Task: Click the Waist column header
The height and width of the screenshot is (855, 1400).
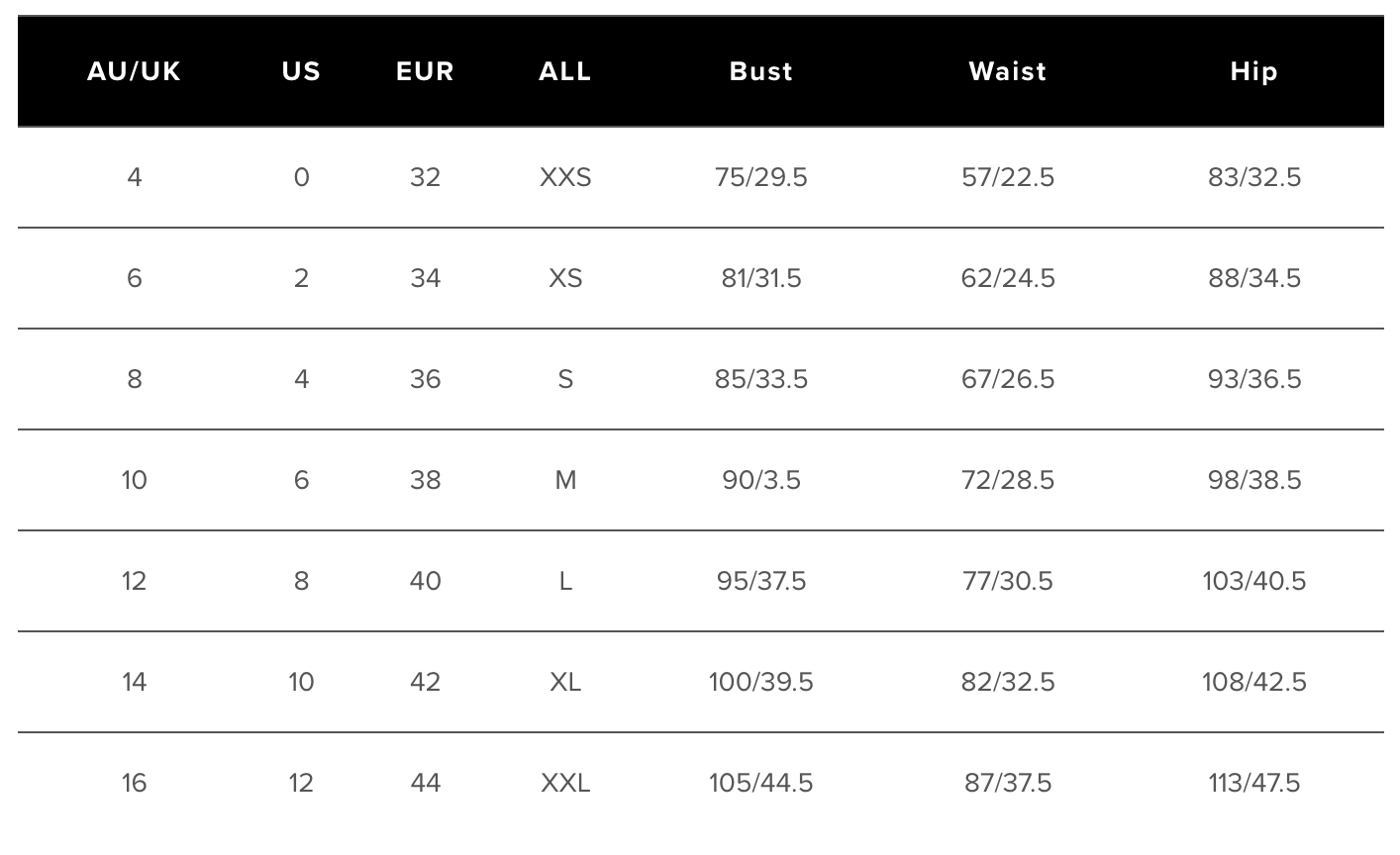Action: 1008,71
